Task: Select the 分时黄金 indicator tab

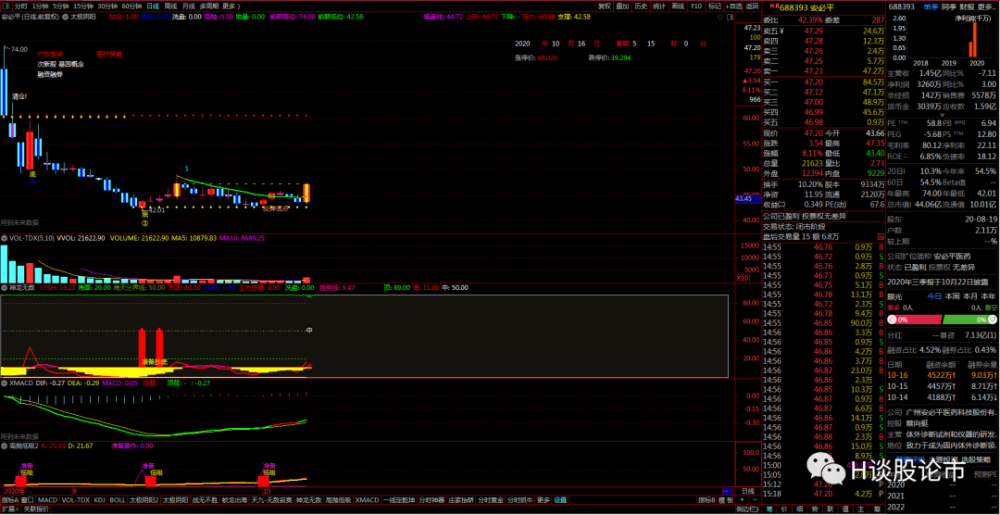Action: point(491,500)
